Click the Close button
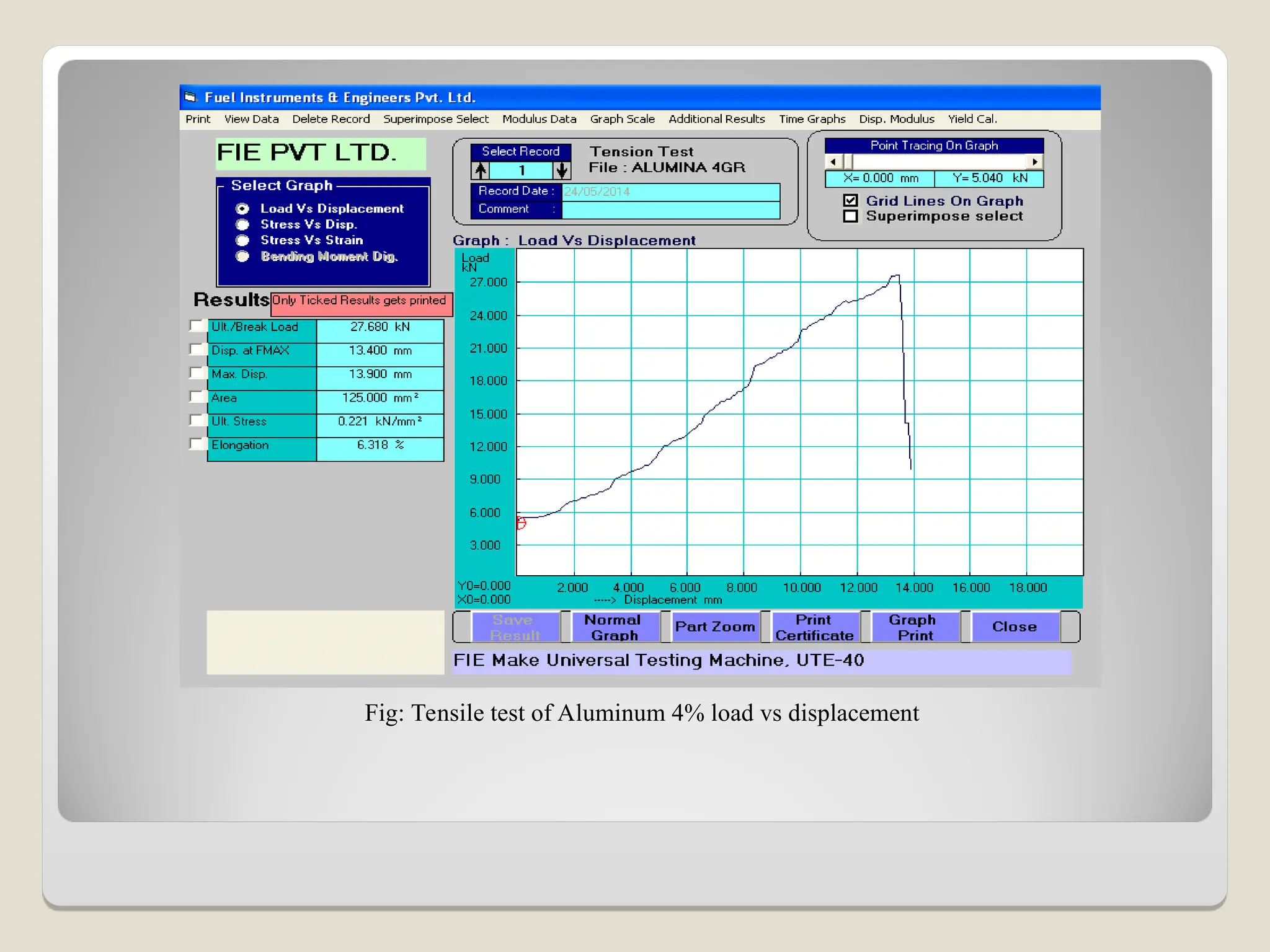 1015,627
